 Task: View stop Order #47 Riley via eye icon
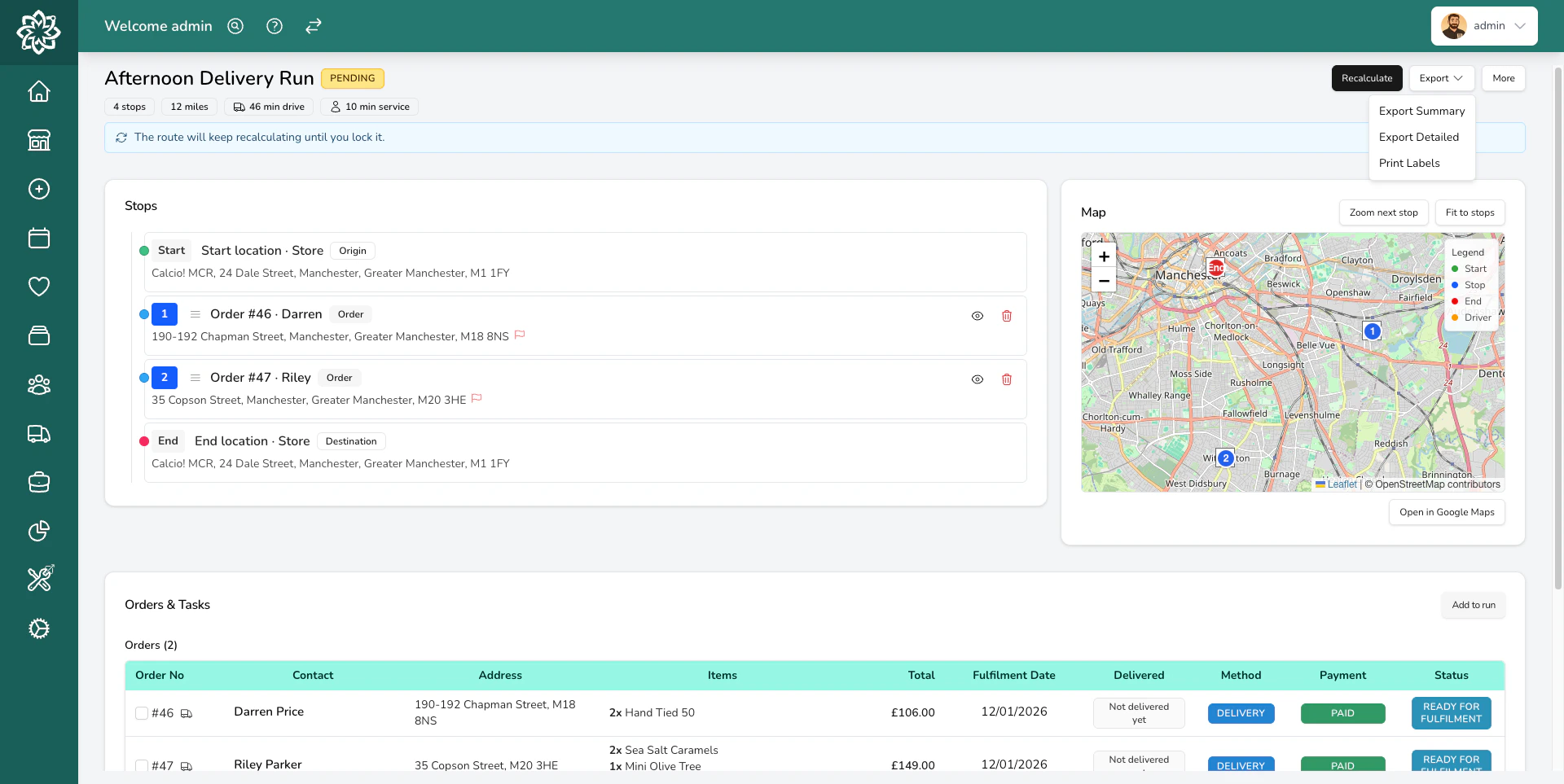point(977,379)
